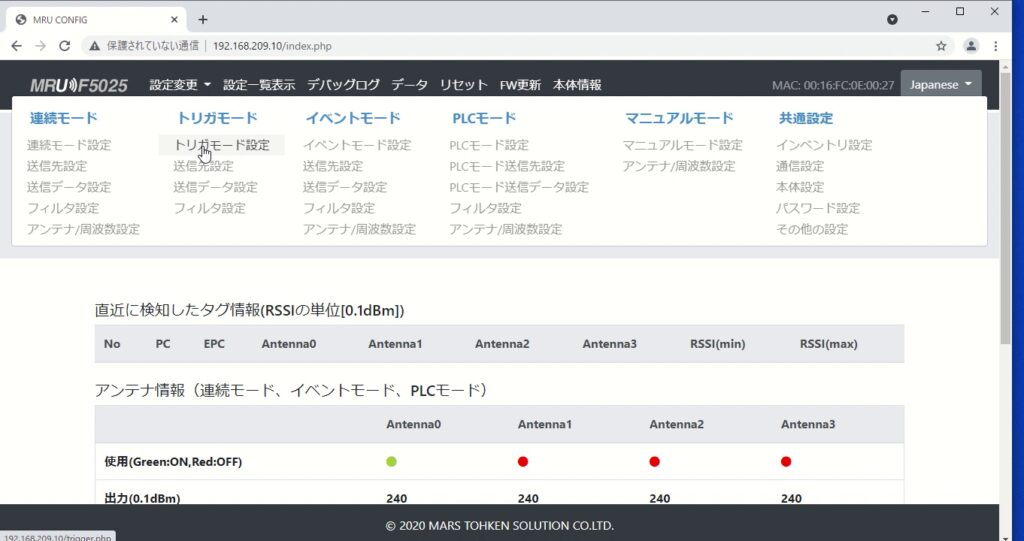Viewport: 1024px width, 541px height.
Task: Select 送信データ設定 under 連続モード
Action: [69, 187]
